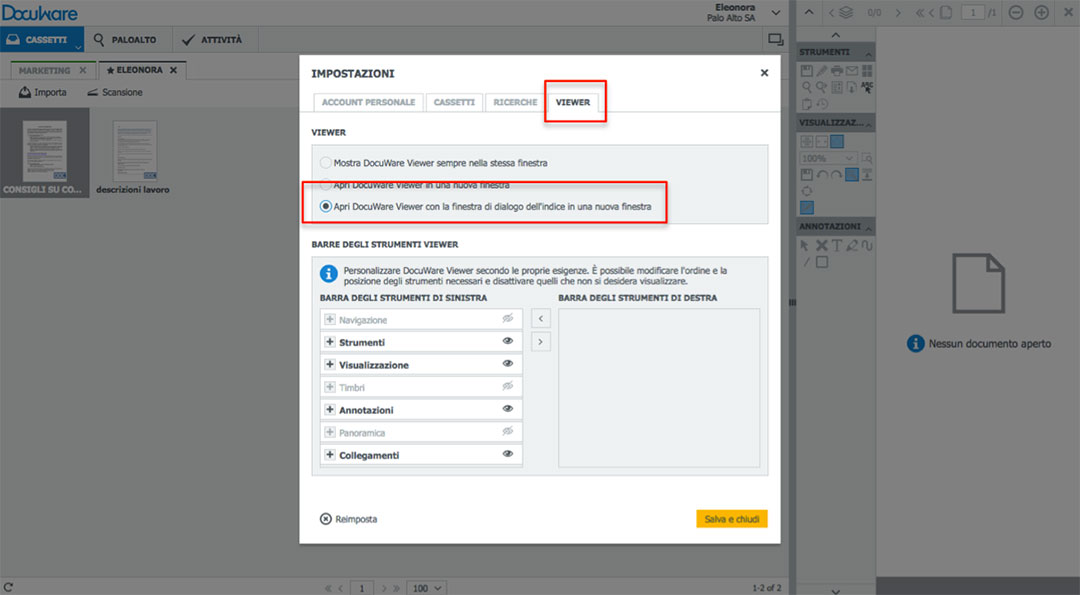Click the print icon in Strumenti panel
Screen dimensions: 1080x595
(837, 70)
